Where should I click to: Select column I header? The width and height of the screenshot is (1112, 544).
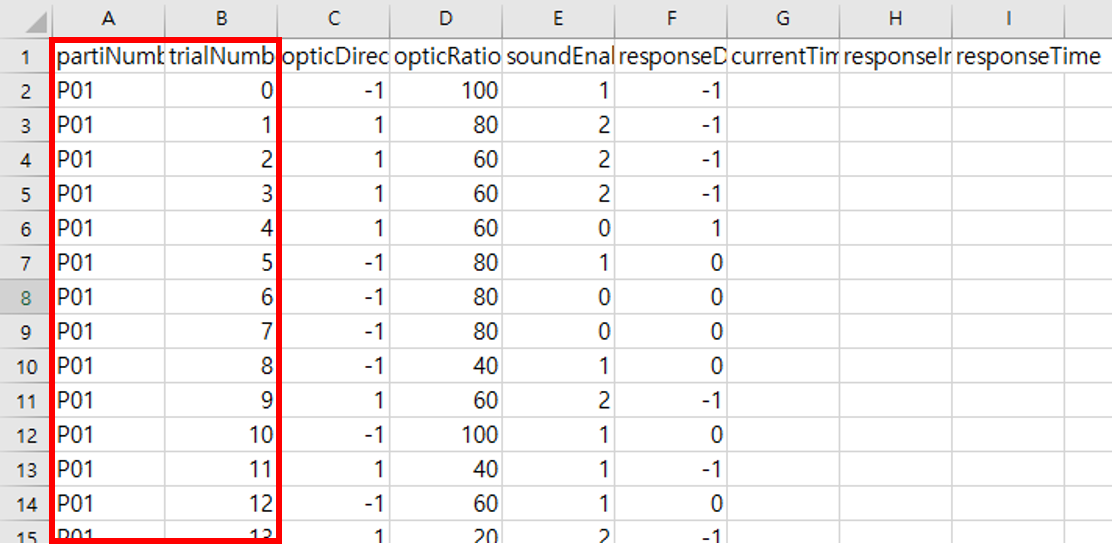pyautogui.click(x=1008, y=19)
